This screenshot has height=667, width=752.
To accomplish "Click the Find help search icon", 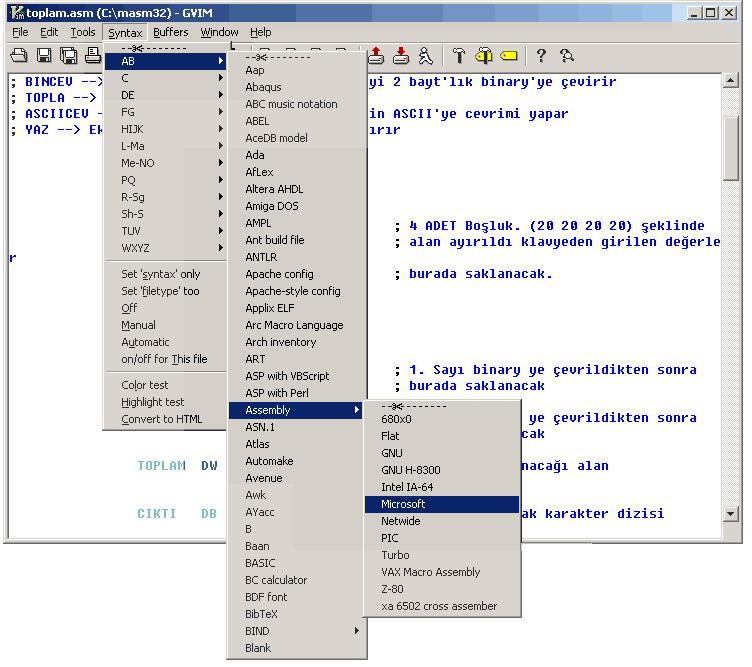I will 567,56.
